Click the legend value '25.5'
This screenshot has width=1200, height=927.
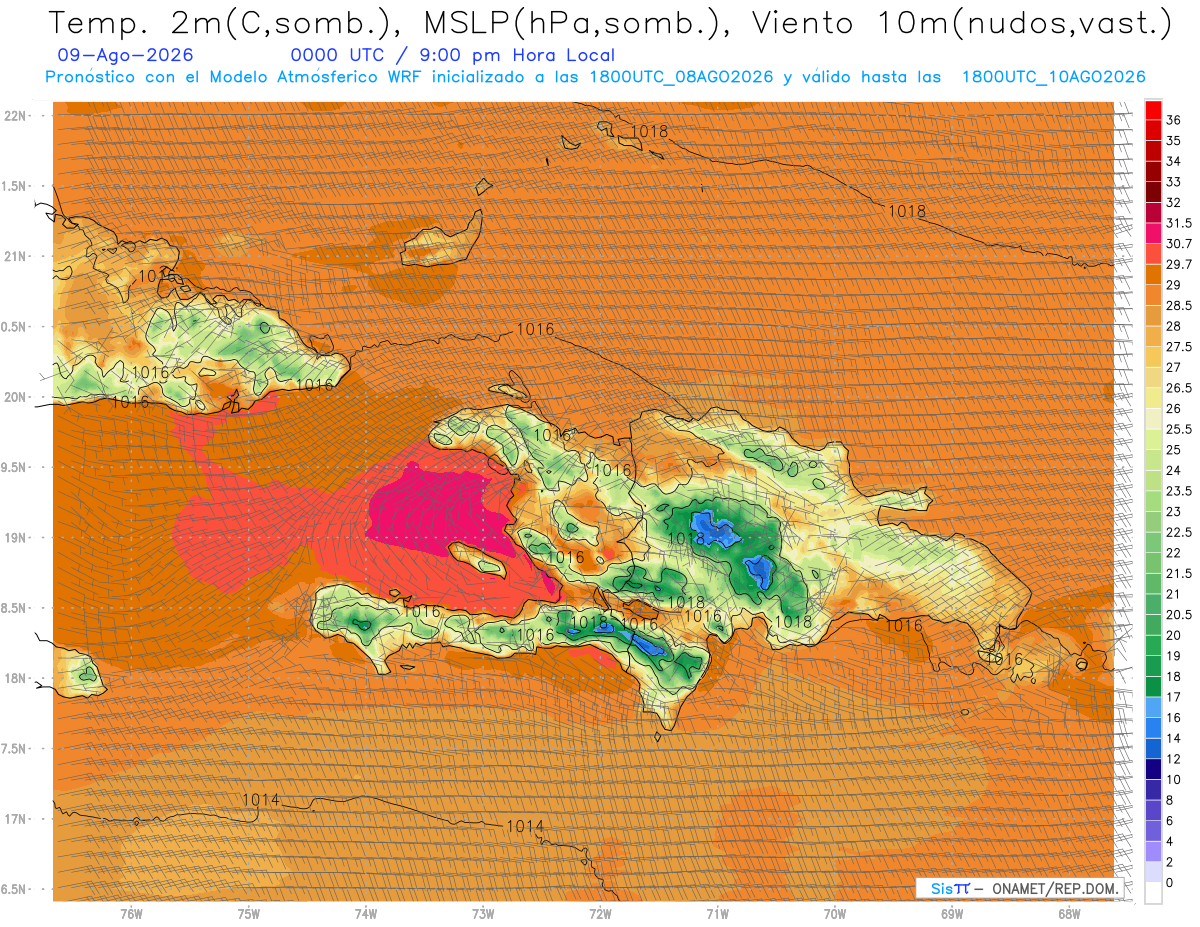pos(1178,429)
